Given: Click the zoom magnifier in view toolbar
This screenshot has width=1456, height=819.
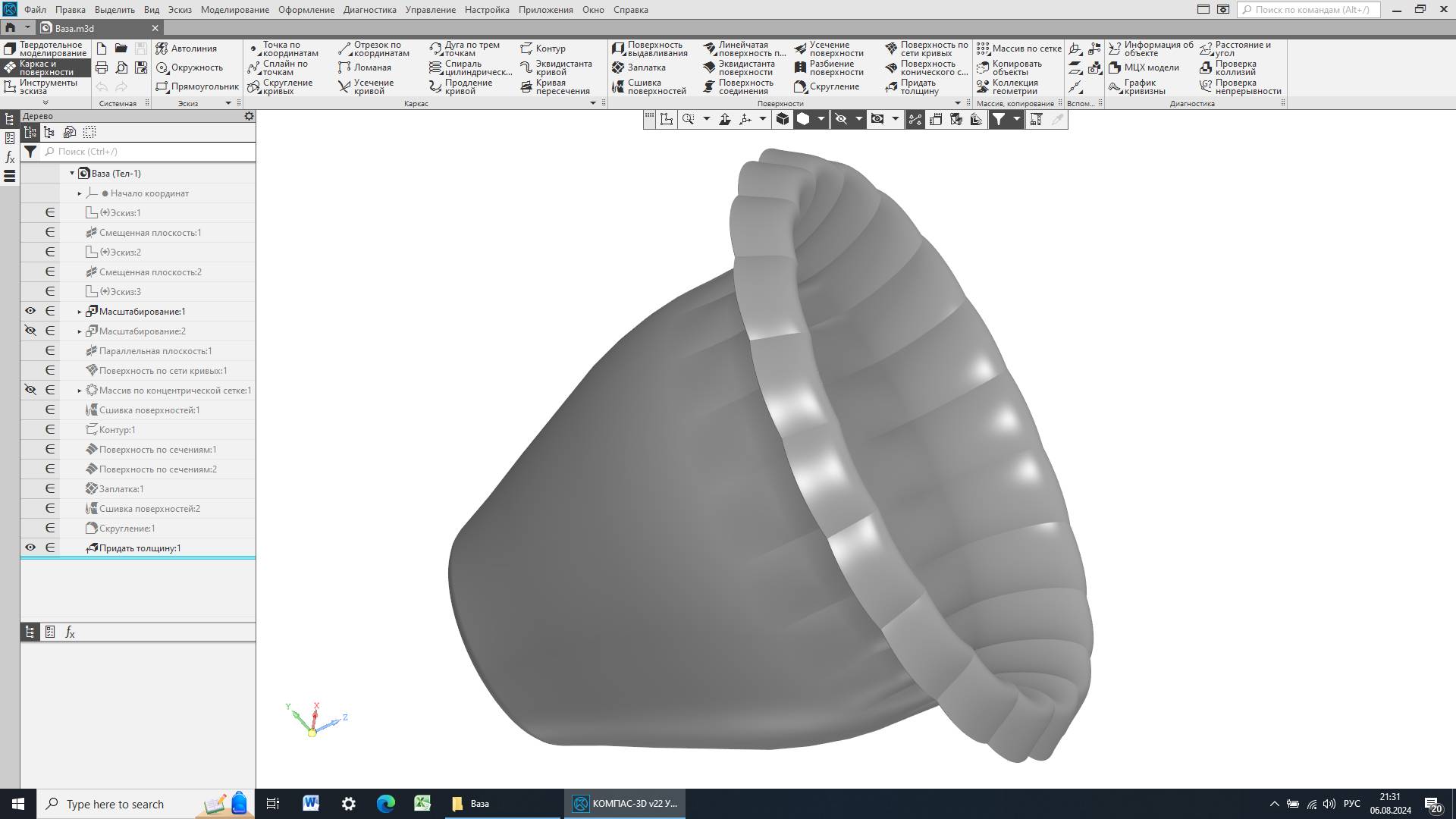Looking at the screenshot, I should pos(688,119).
